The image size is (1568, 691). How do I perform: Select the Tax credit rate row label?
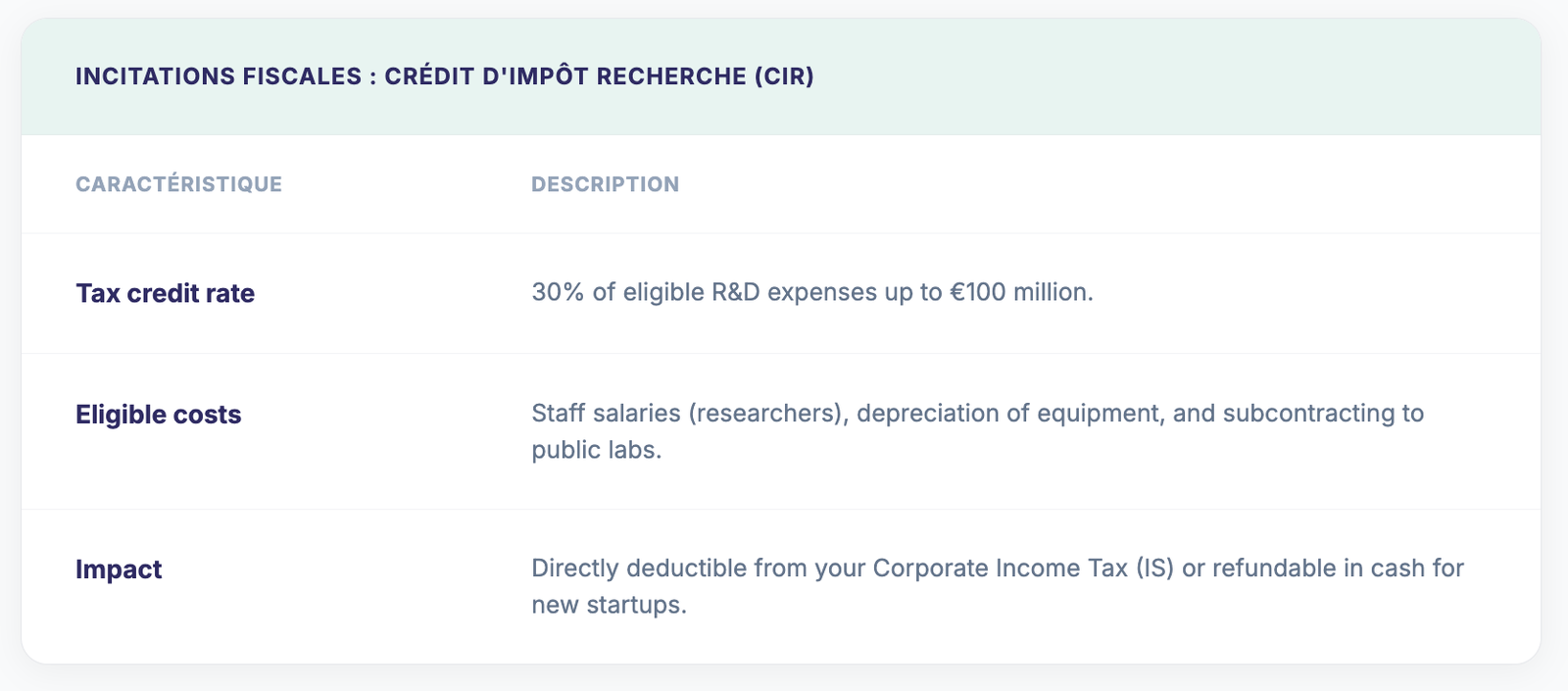tap(165, 293)
